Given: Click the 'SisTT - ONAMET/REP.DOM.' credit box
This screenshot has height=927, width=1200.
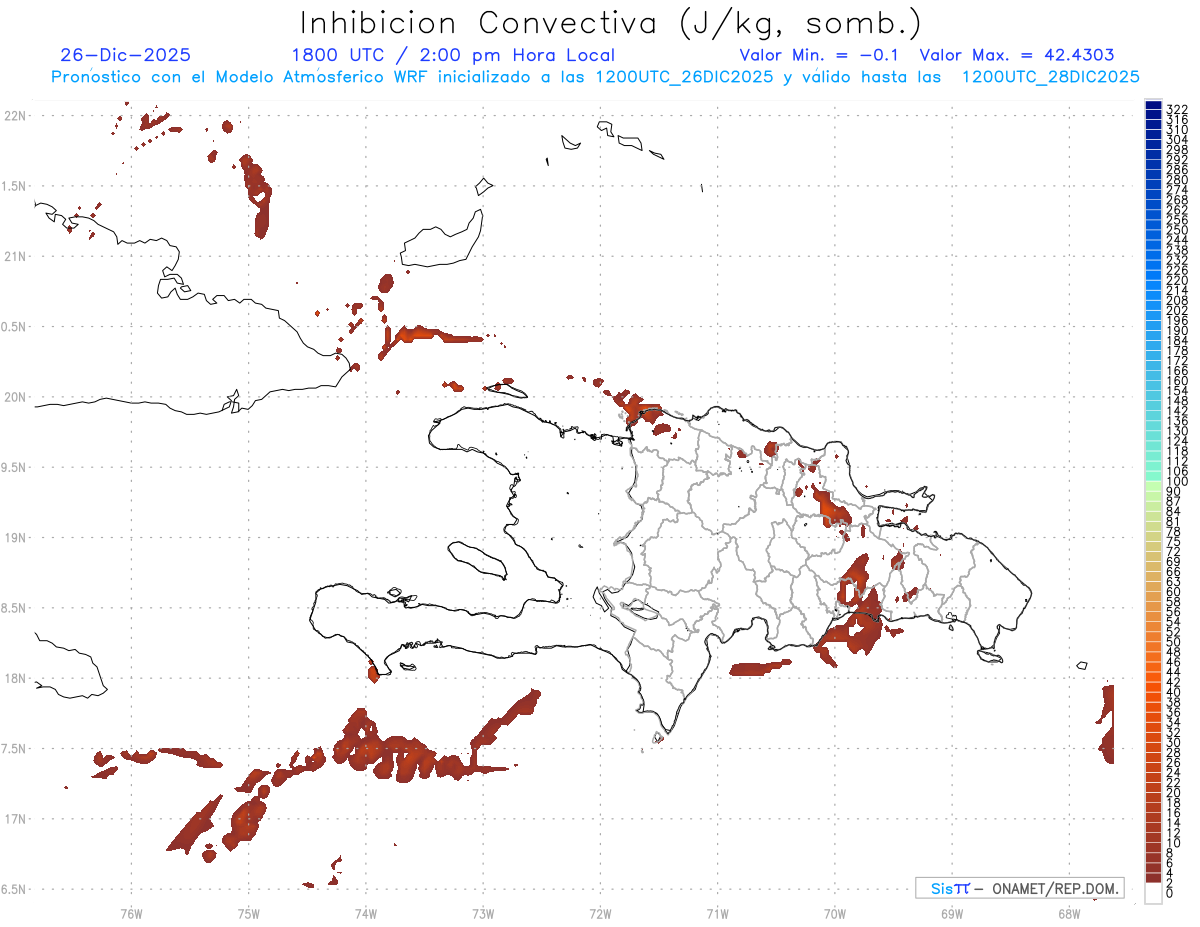Looking at the screenshot, I should [1020, 888].
